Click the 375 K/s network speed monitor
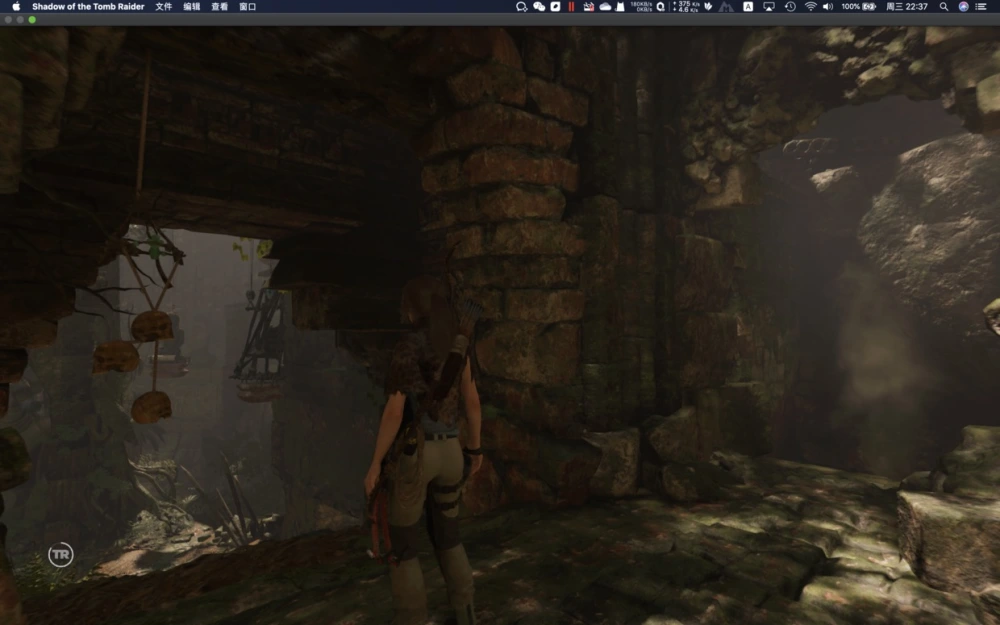 686,6
